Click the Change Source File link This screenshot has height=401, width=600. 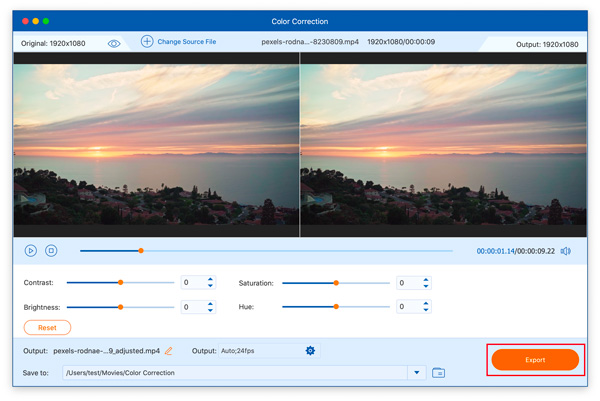click(187, 42)
